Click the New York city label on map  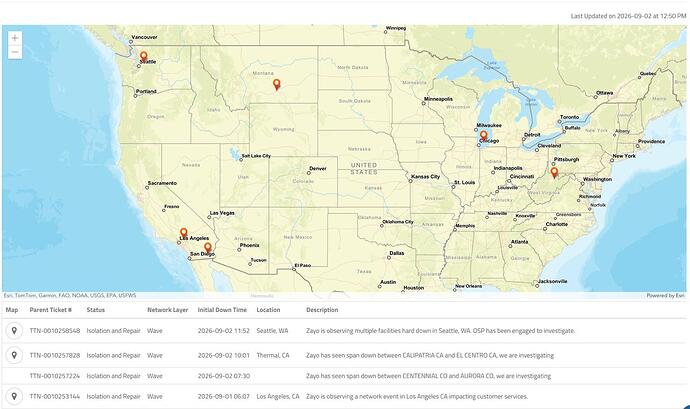624,156
